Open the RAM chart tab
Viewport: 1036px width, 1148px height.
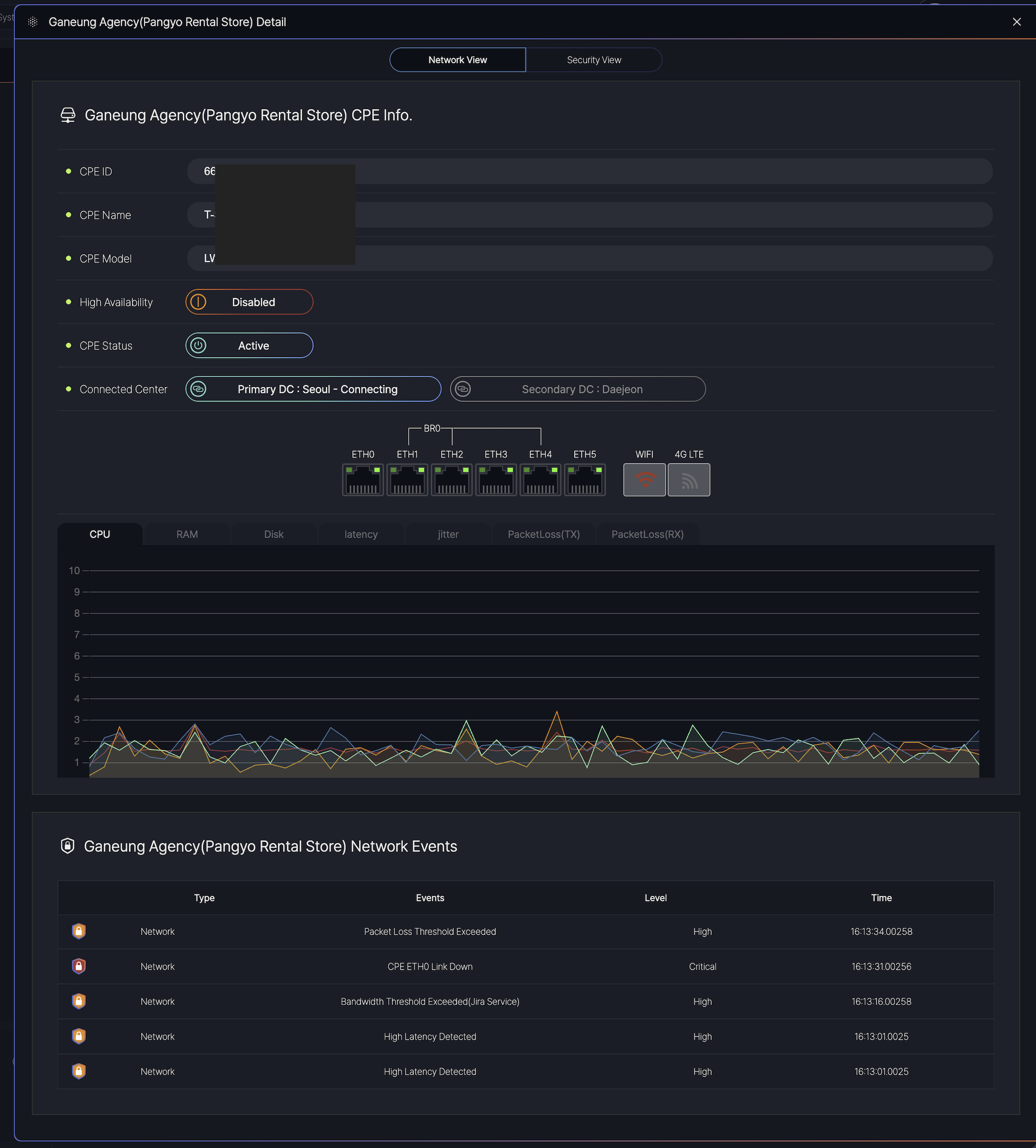point(187,534)
